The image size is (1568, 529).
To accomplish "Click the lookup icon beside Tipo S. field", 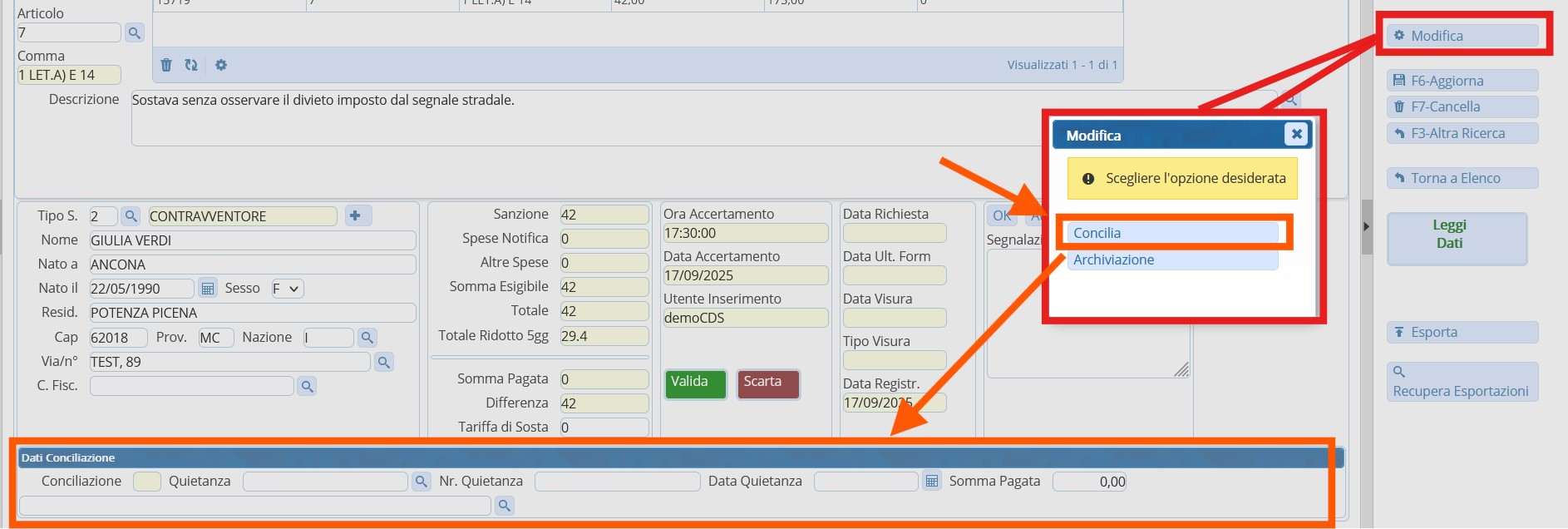I will click(131, 216).
